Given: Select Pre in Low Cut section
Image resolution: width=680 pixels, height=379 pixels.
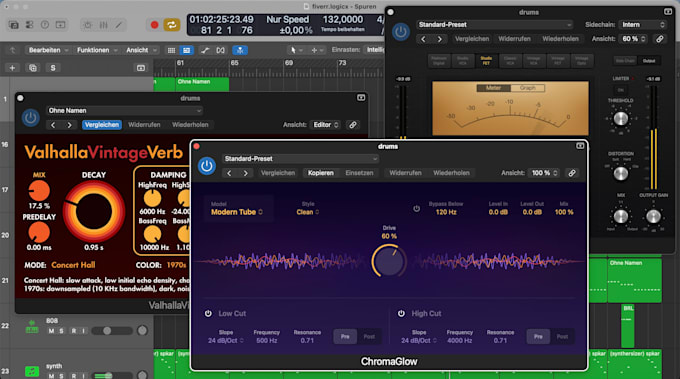Looking at the screenshot, I should 345,337.
